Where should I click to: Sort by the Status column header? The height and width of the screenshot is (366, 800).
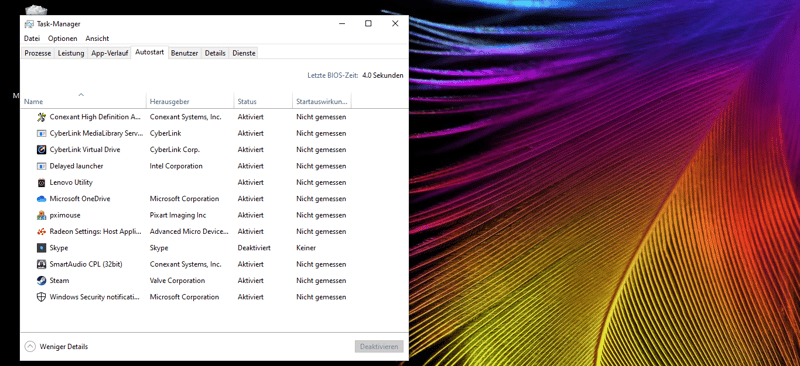[263, 102]
